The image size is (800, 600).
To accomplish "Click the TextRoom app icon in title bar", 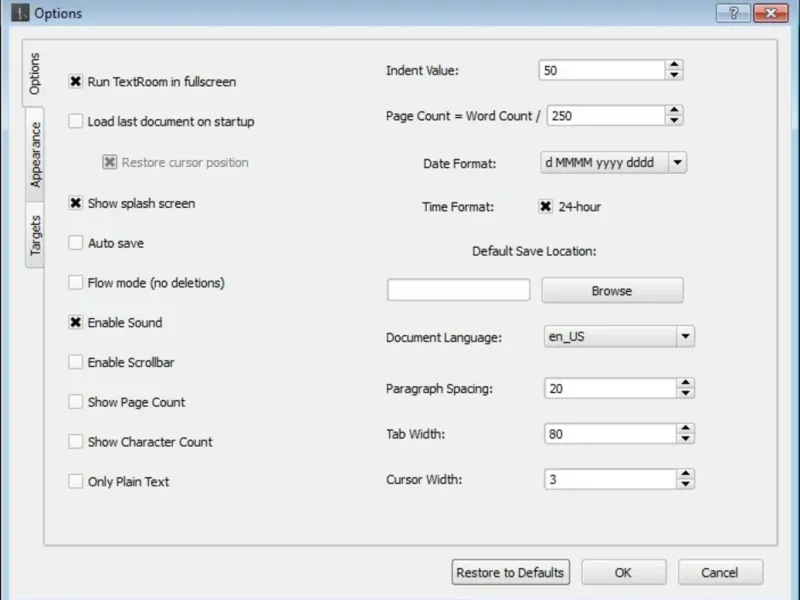I will point(20,13).
